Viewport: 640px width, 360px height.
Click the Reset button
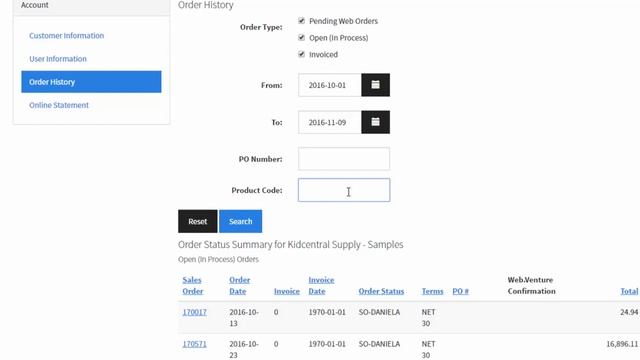pyautogui.click(x=198, y=221)
